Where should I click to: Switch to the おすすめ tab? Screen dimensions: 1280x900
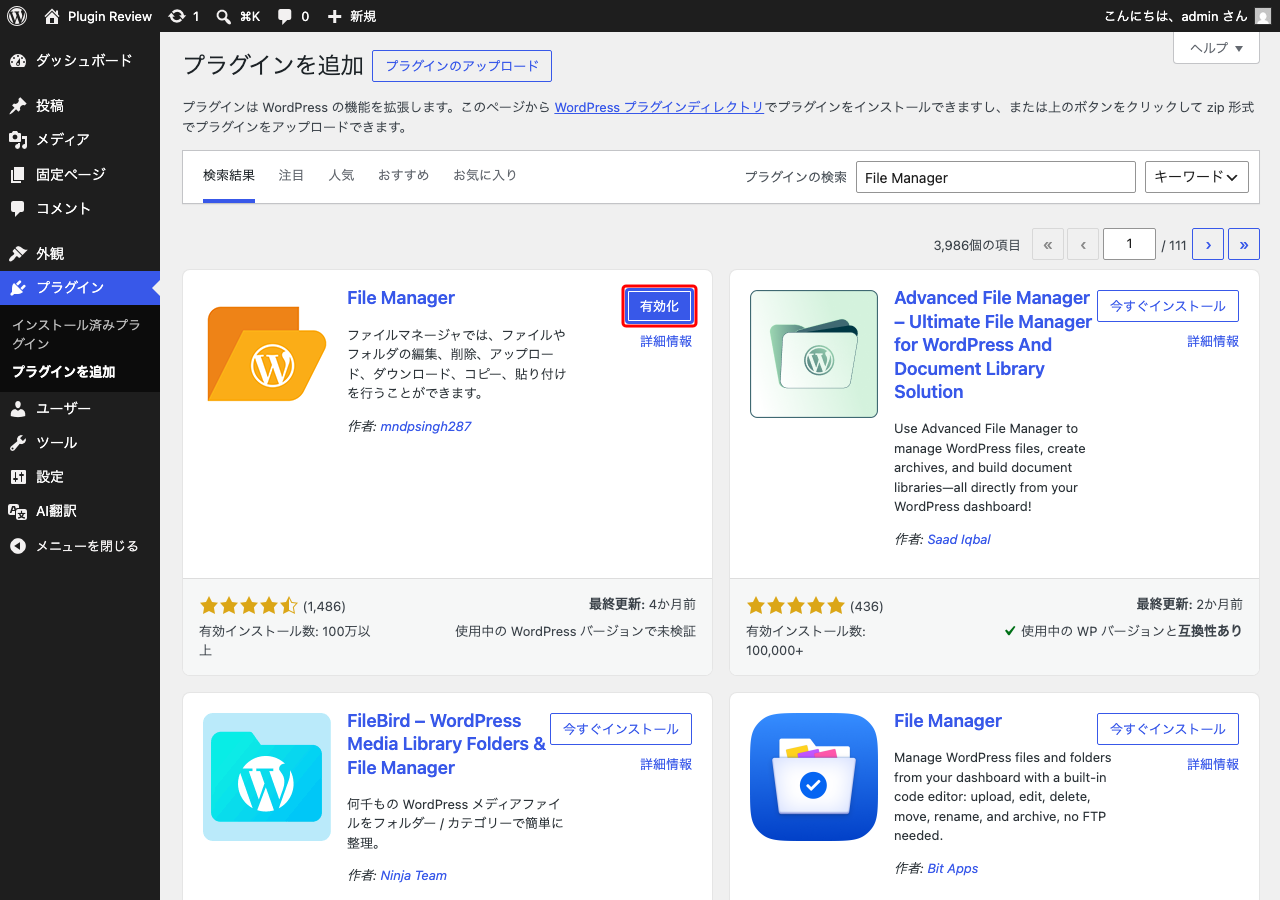pyautogui.click(x=404, y=176)
